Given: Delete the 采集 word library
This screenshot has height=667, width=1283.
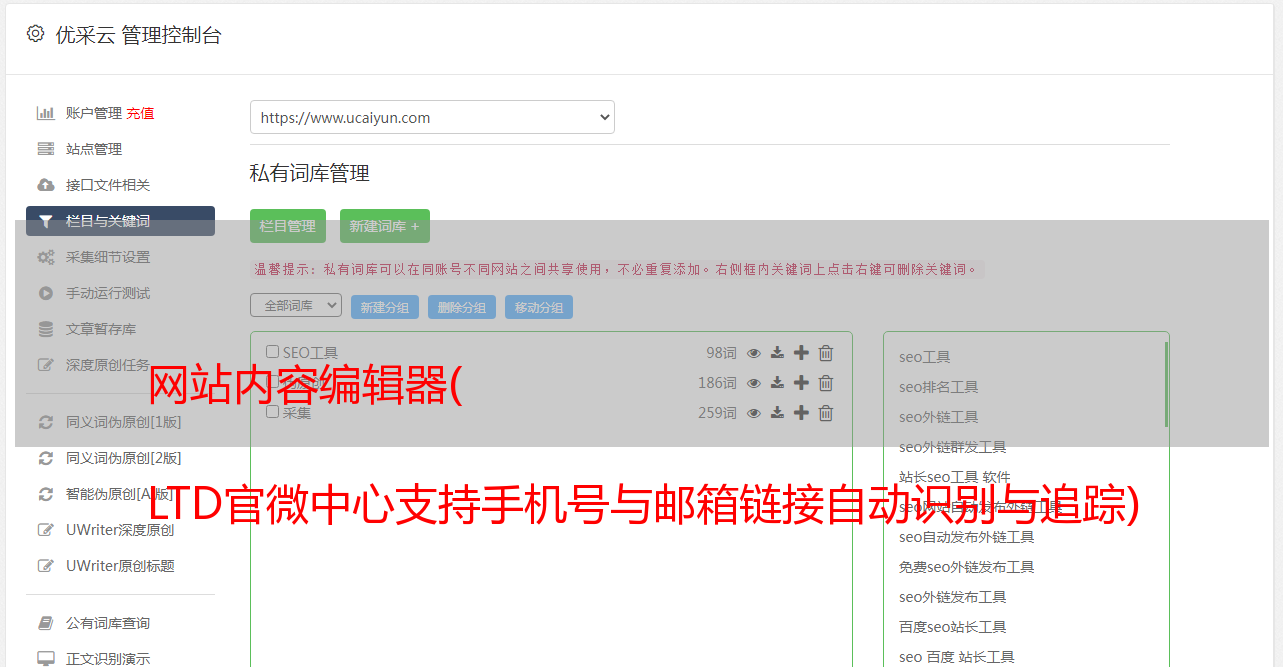Looking at the screenshot, I should click(x=826, y=413).
